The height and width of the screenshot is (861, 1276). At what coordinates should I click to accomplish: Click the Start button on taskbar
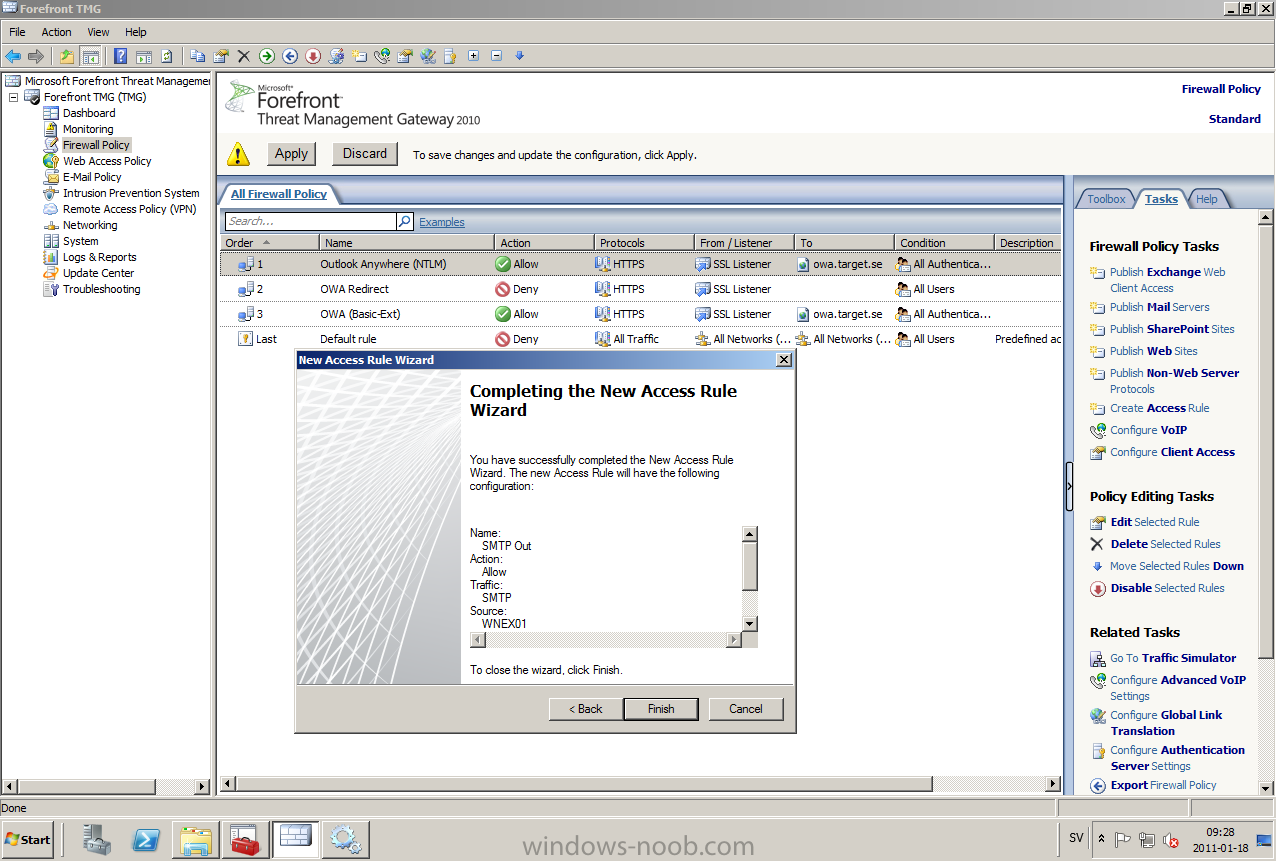[28, 839]
